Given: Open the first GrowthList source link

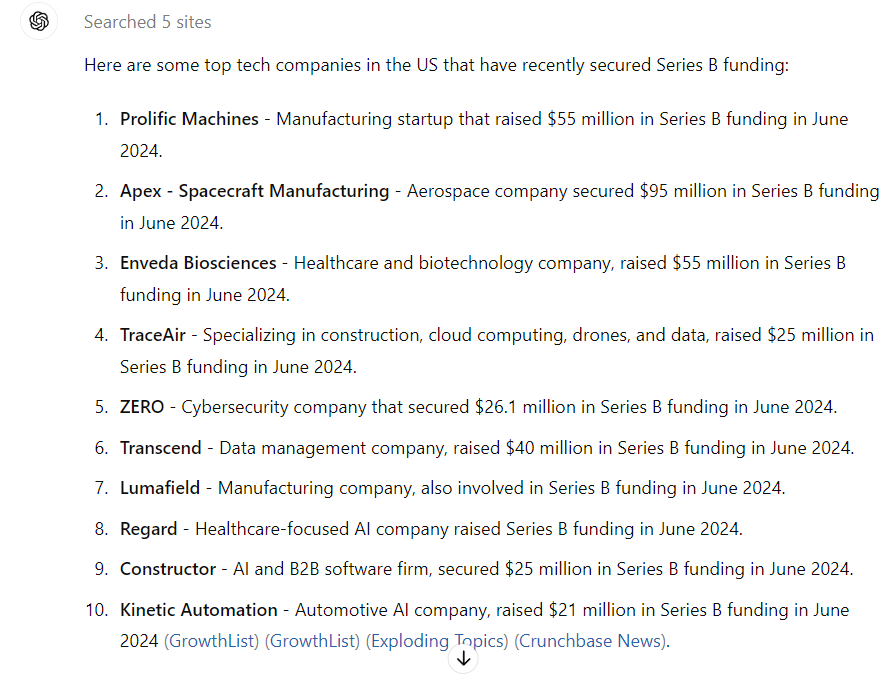Looking at the screenshot, I should point(211,641).
